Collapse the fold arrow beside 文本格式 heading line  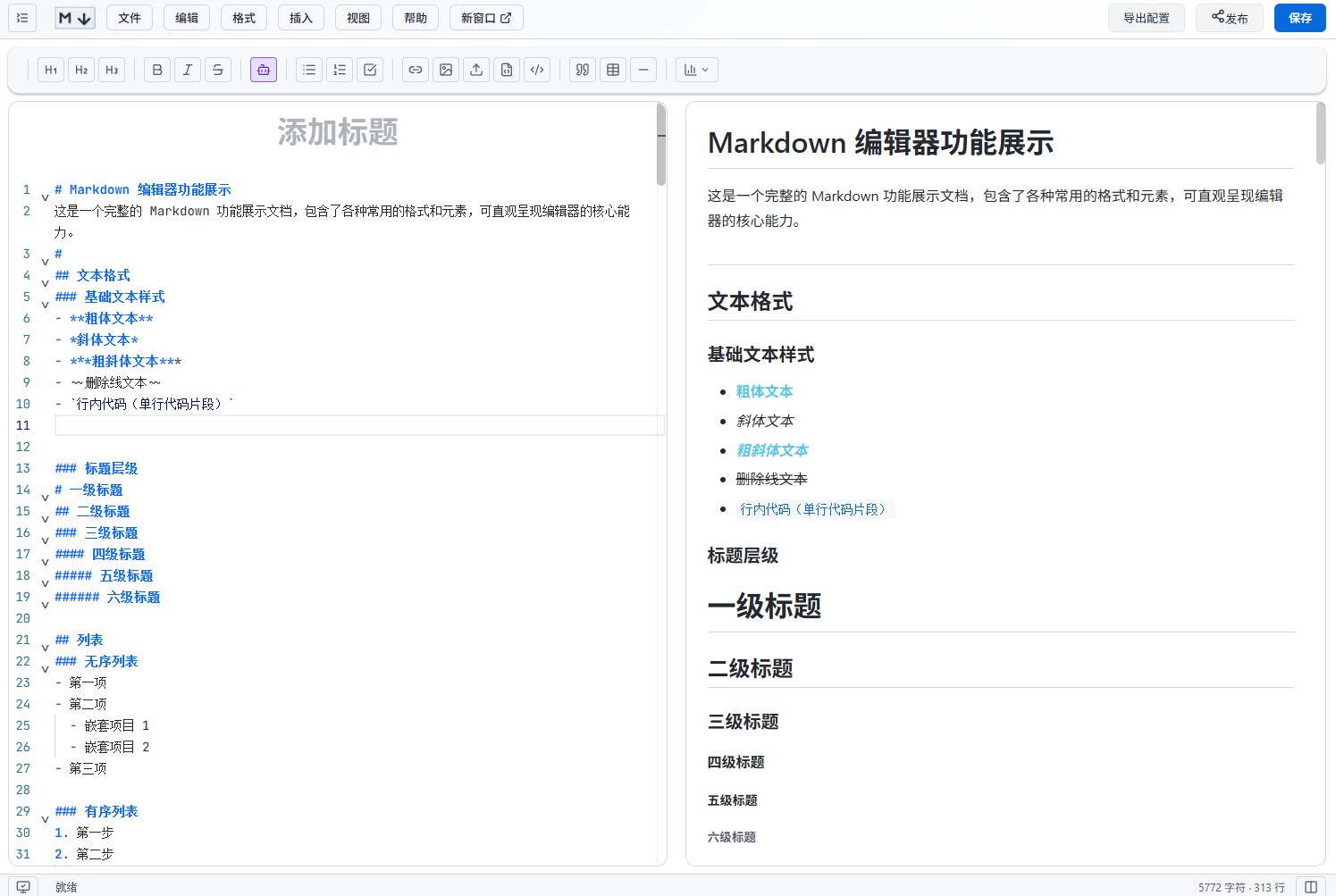(x=45, y=283)
